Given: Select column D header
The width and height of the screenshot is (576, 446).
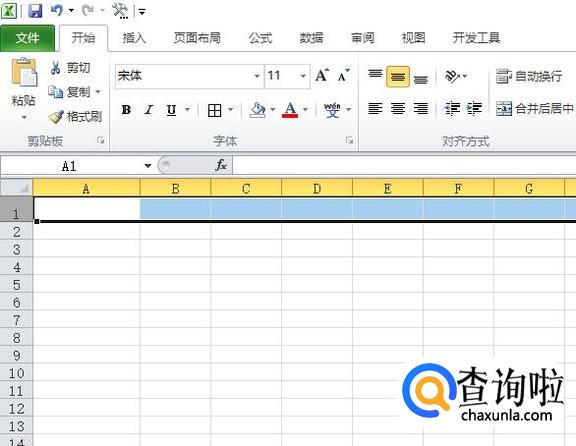Looking at the screenshot, I should [x=317, y=188].
